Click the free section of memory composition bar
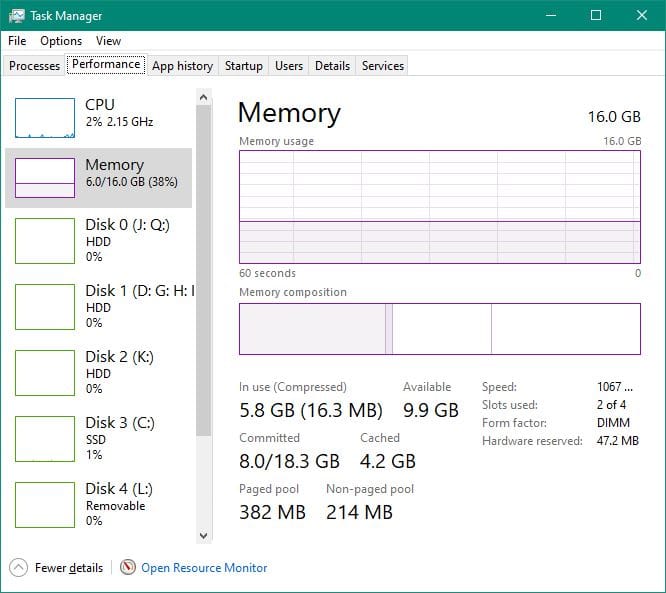 pos(566,329)
